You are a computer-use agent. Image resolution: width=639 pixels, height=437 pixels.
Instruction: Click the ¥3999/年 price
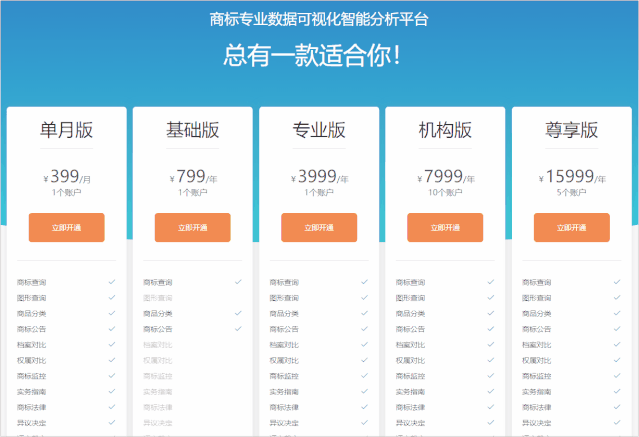(x=320, y=177)
